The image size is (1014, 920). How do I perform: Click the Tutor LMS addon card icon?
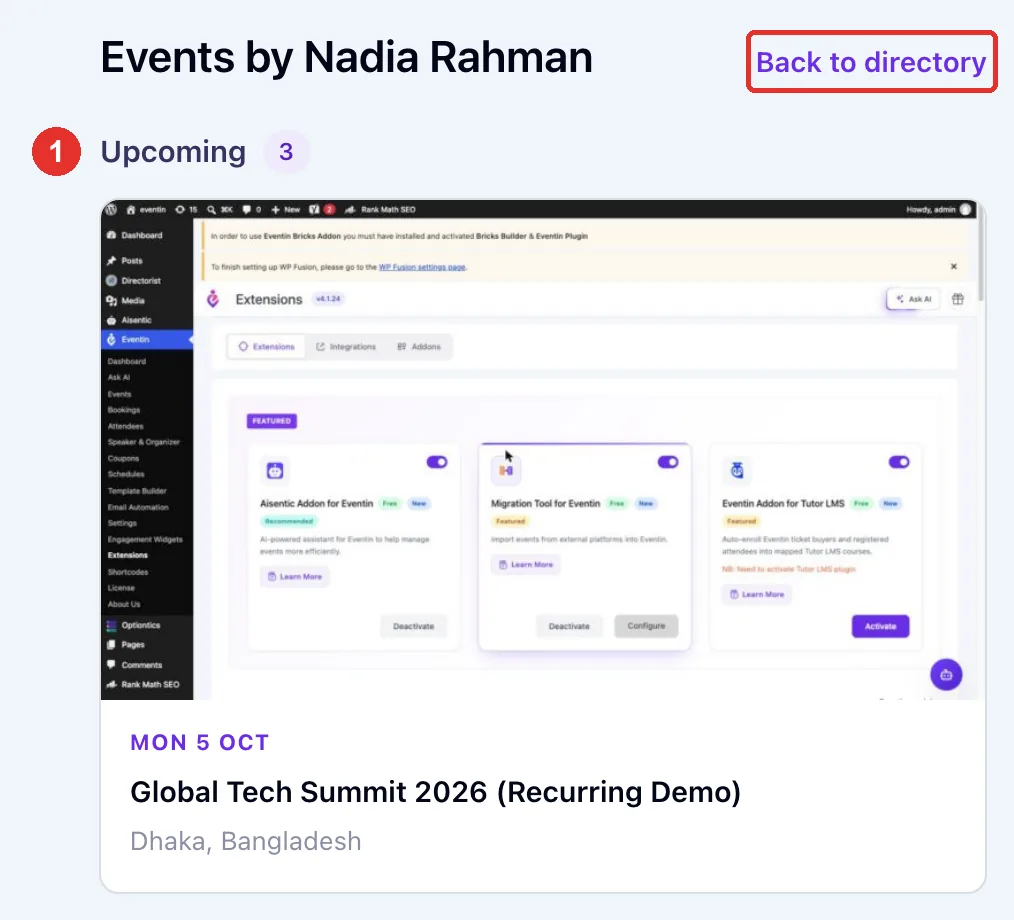(737, 471)
